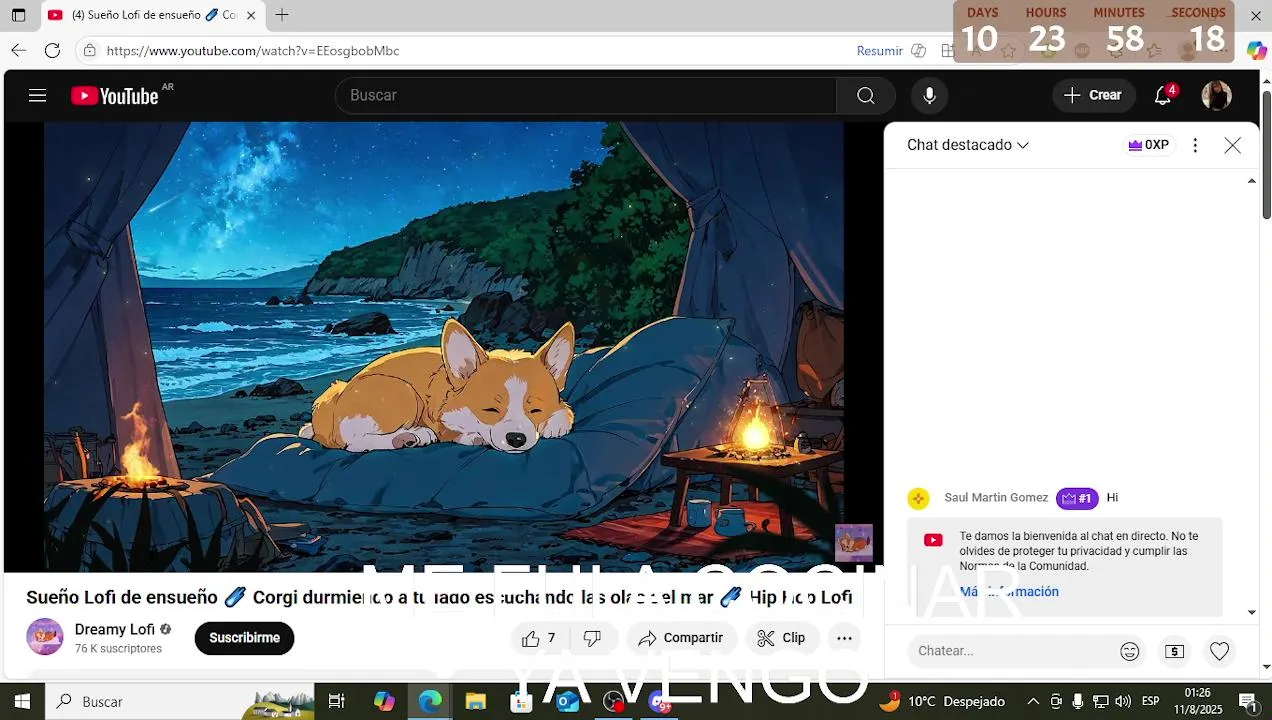Click the magnifier search button

click(x=866, y=95)
